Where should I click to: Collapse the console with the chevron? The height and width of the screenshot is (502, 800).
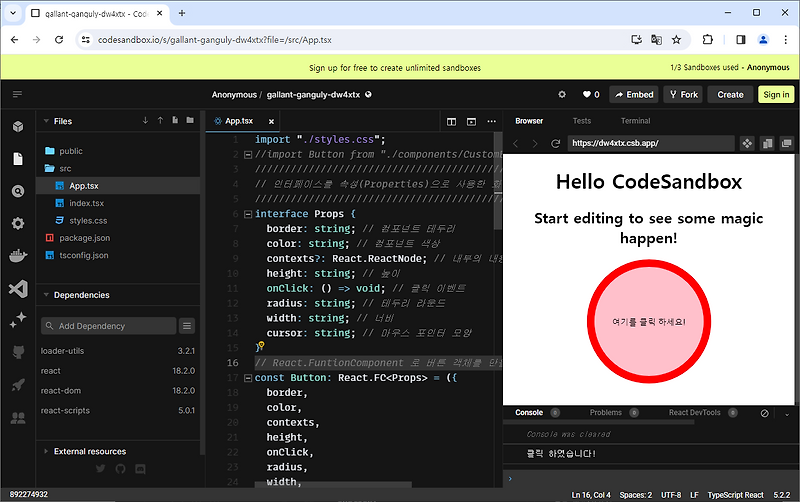pos(787,414)
